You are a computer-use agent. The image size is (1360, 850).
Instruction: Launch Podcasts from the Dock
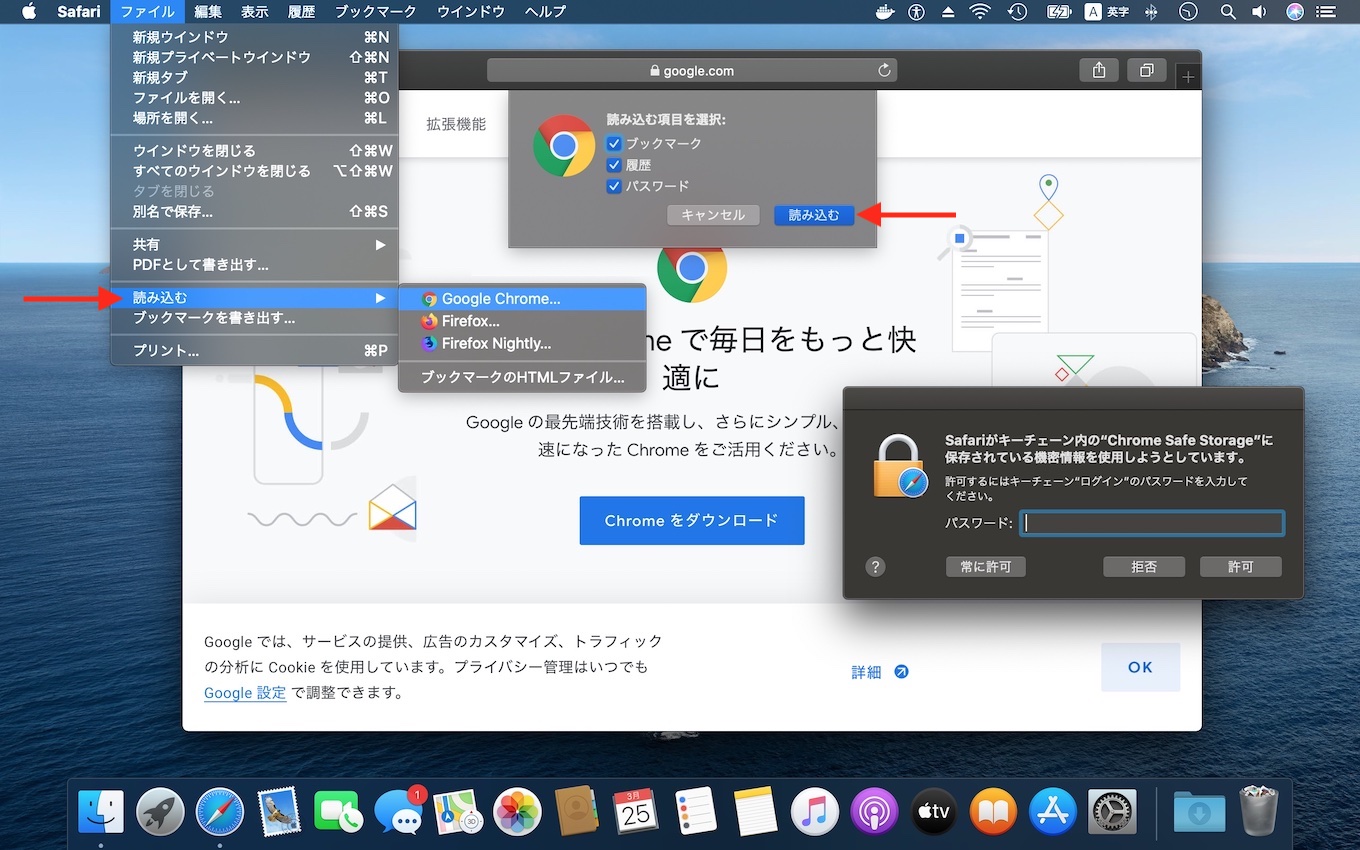pyautogui.click(x=874, y=811)
